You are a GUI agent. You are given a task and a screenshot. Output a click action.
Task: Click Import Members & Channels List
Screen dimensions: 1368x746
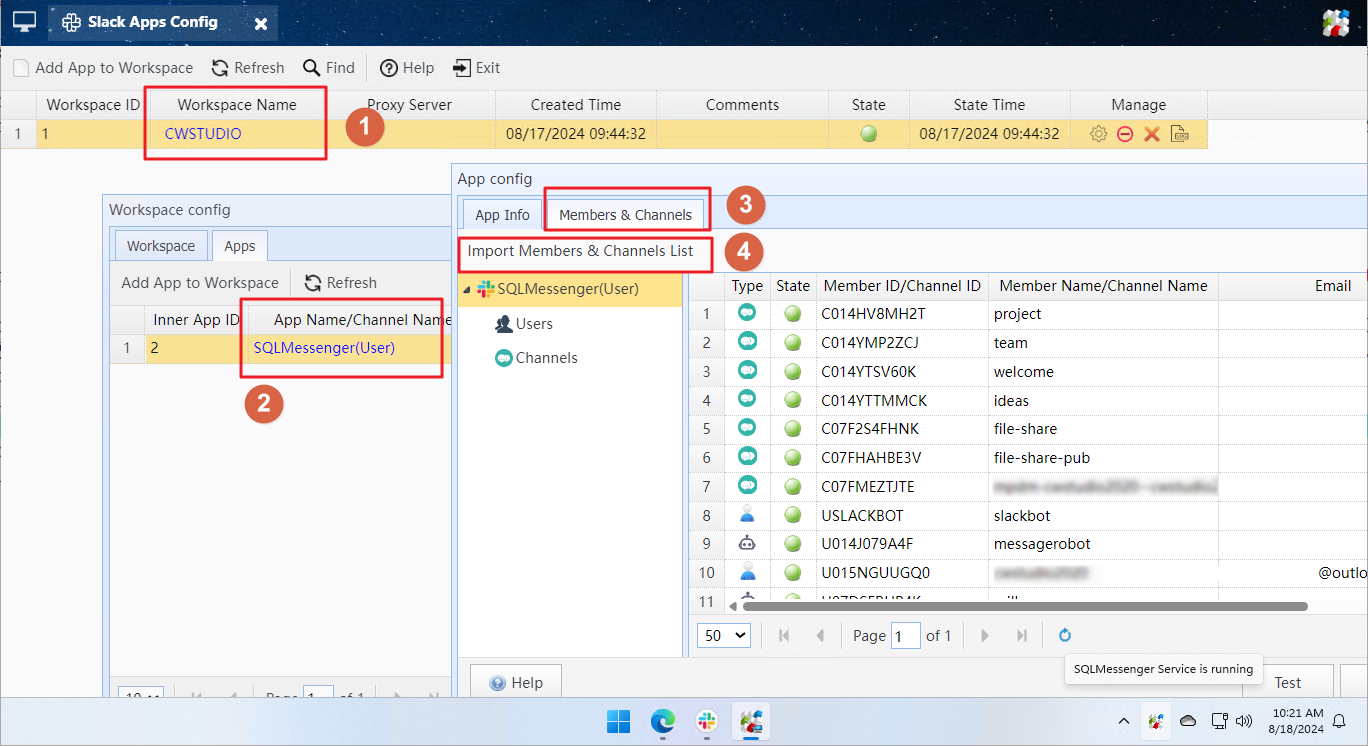pos(580,251)
